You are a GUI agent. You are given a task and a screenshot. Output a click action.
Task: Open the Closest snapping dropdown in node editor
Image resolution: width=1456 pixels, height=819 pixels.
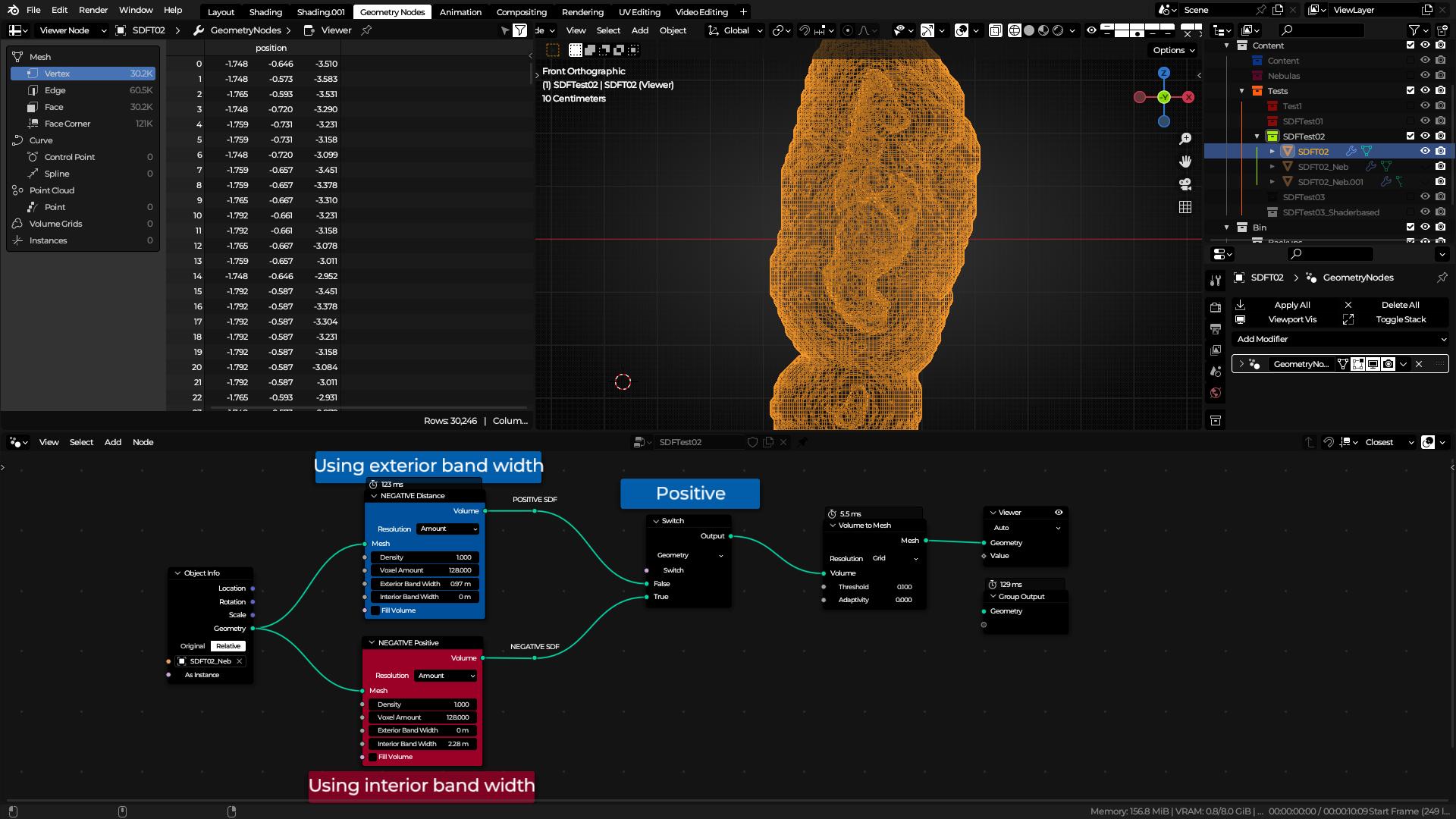1389,442
